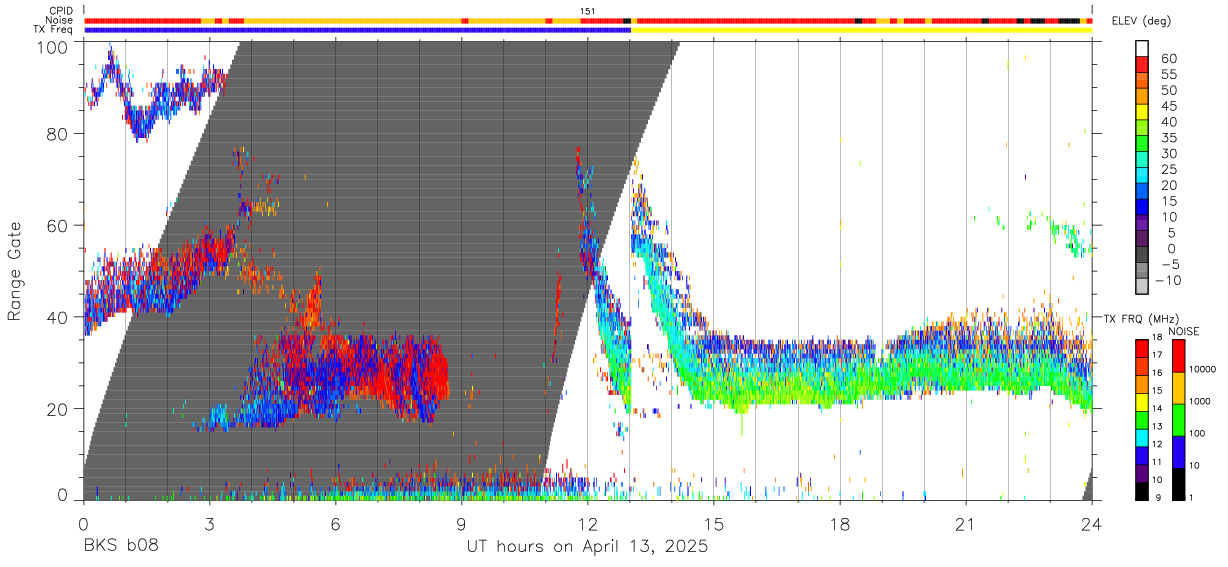Click NOISE legend label 1000
1228x567 pixels.
[x=1199, y=401]
